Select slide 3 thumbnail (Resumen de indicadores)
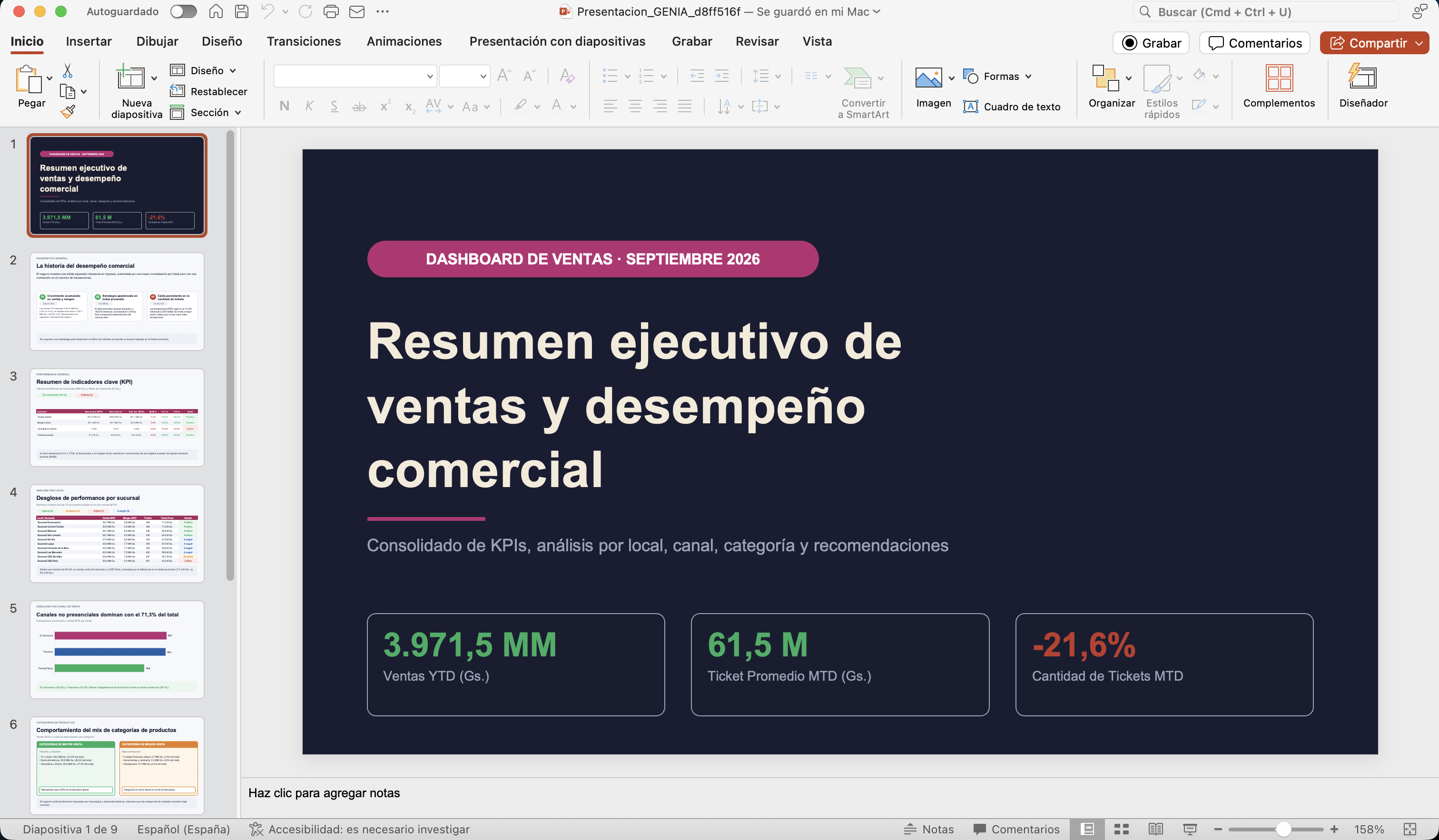1439x840 pixels. [117, 417]
